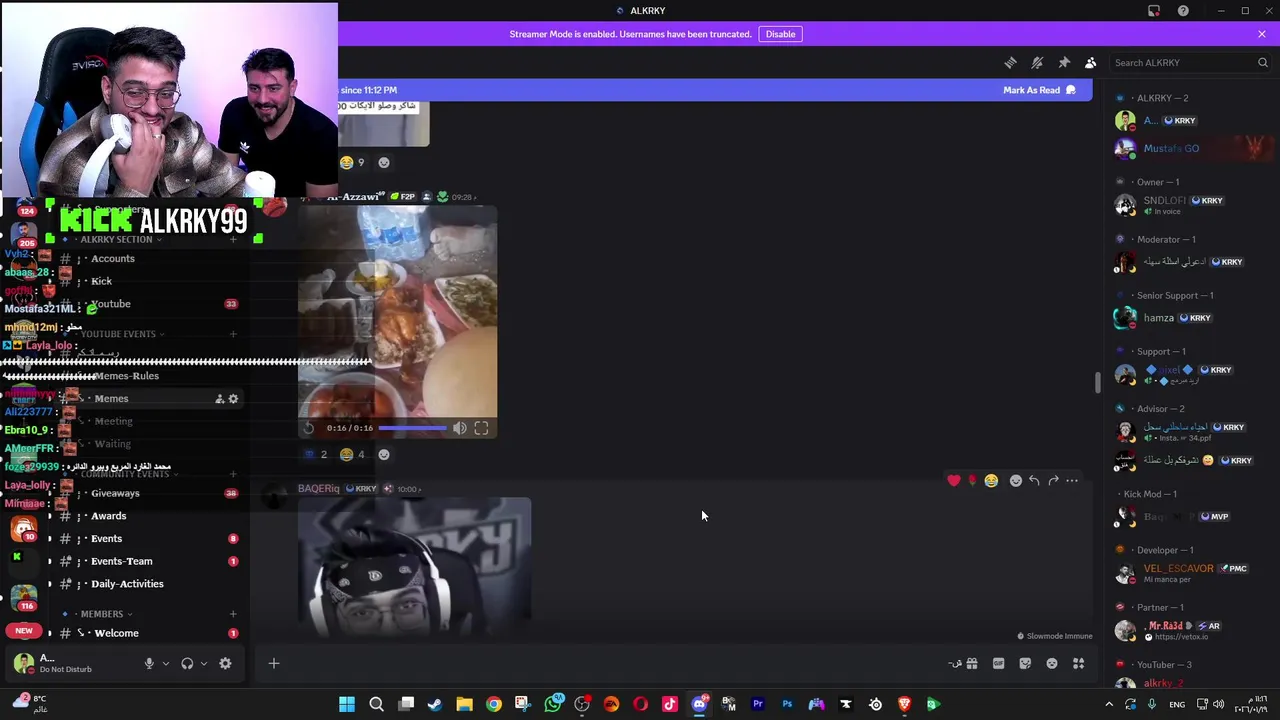1280x720 pixels.
Task: Open the gift icon in message bar
Action: (x=971, y=663)
